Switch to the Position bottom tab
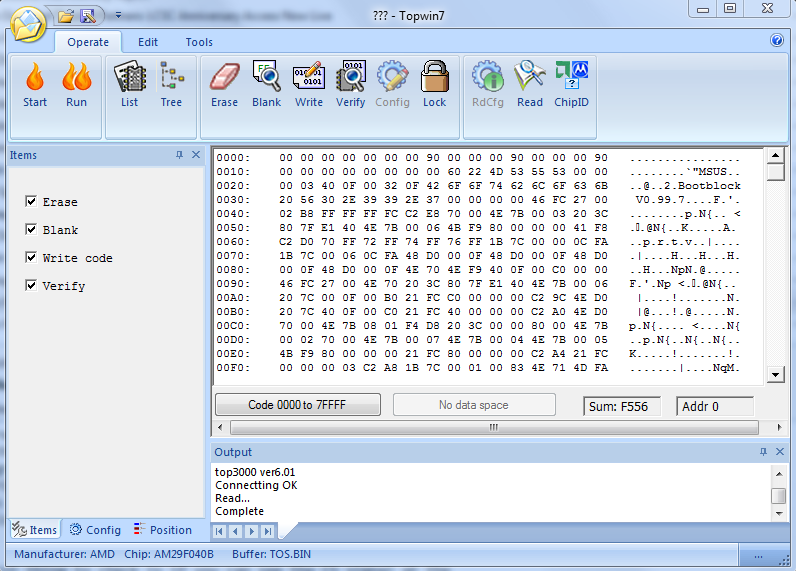This screenshot has width=796, height=571. (x=163, y=530)
